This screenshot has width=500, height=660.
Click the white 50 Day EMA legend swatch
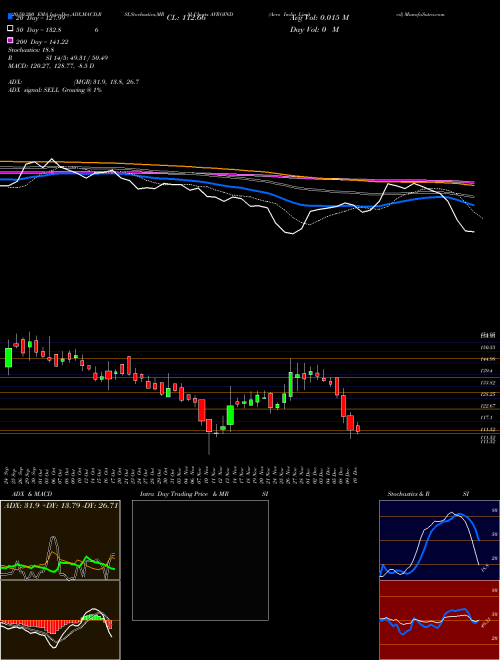10,29
